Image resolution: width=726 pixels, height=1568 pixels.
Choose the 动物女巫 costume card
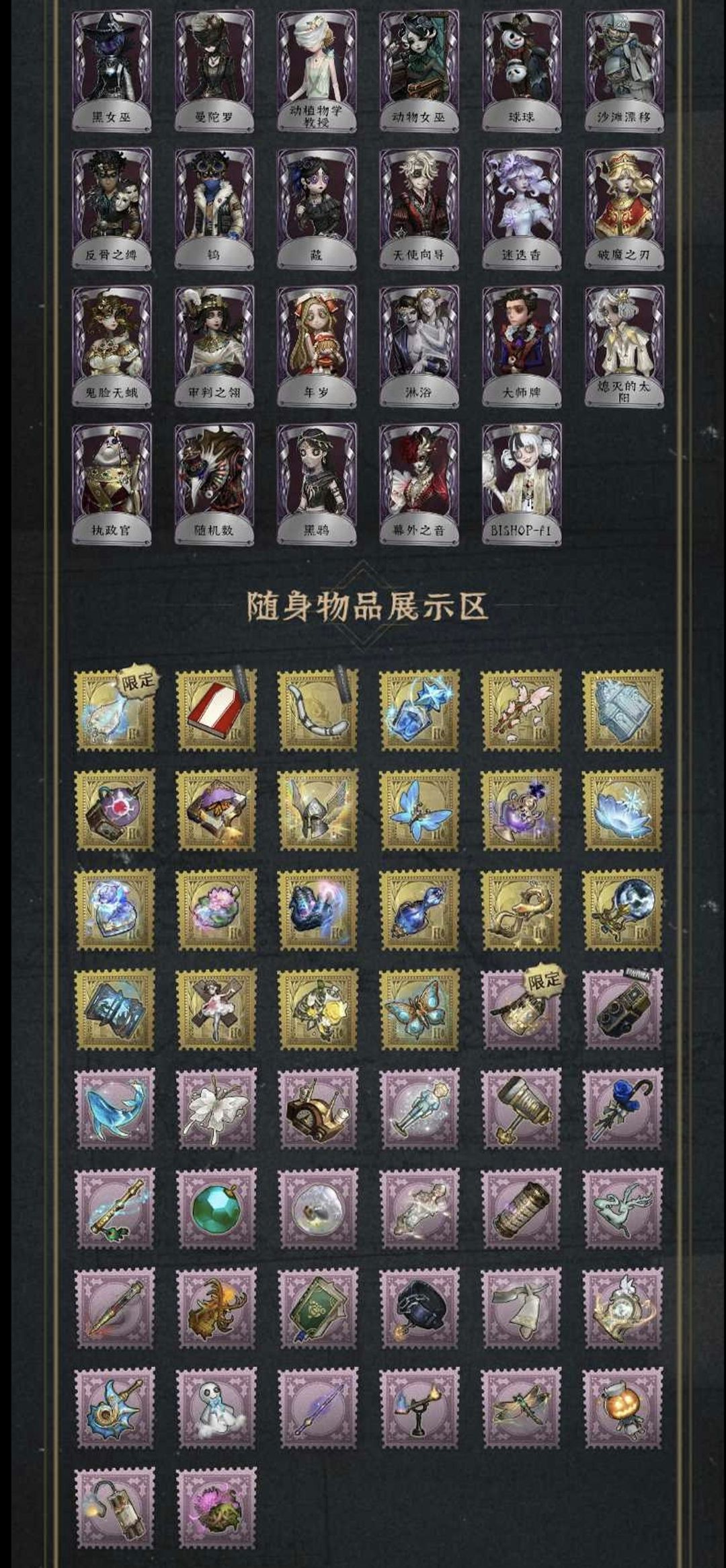(419, 71)
